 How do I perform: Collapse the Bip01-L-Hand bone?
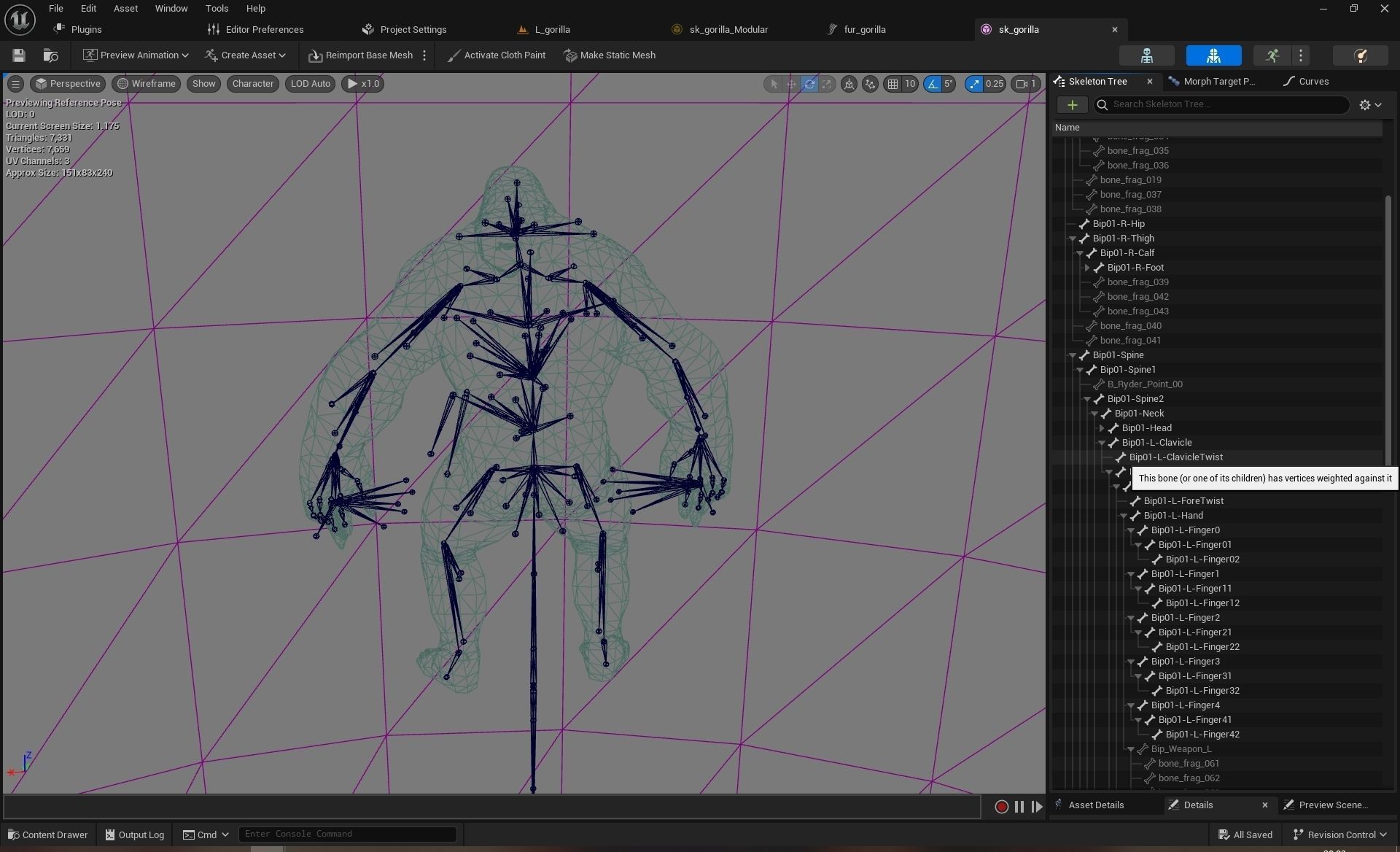tap(1124, 516)
